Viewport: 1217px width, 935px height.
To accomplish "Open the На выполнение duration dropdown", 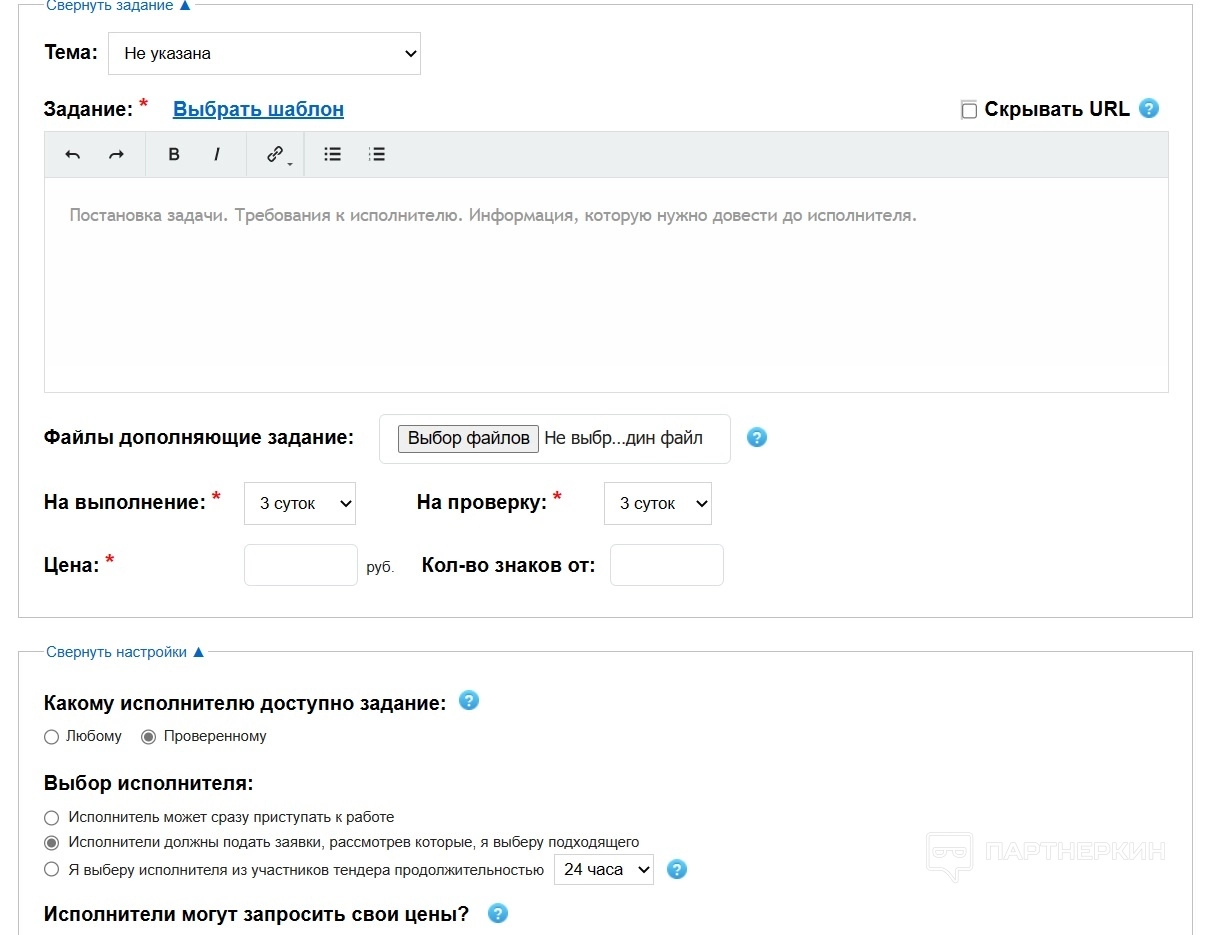I will pyautogui.click(x=299, y=504).
